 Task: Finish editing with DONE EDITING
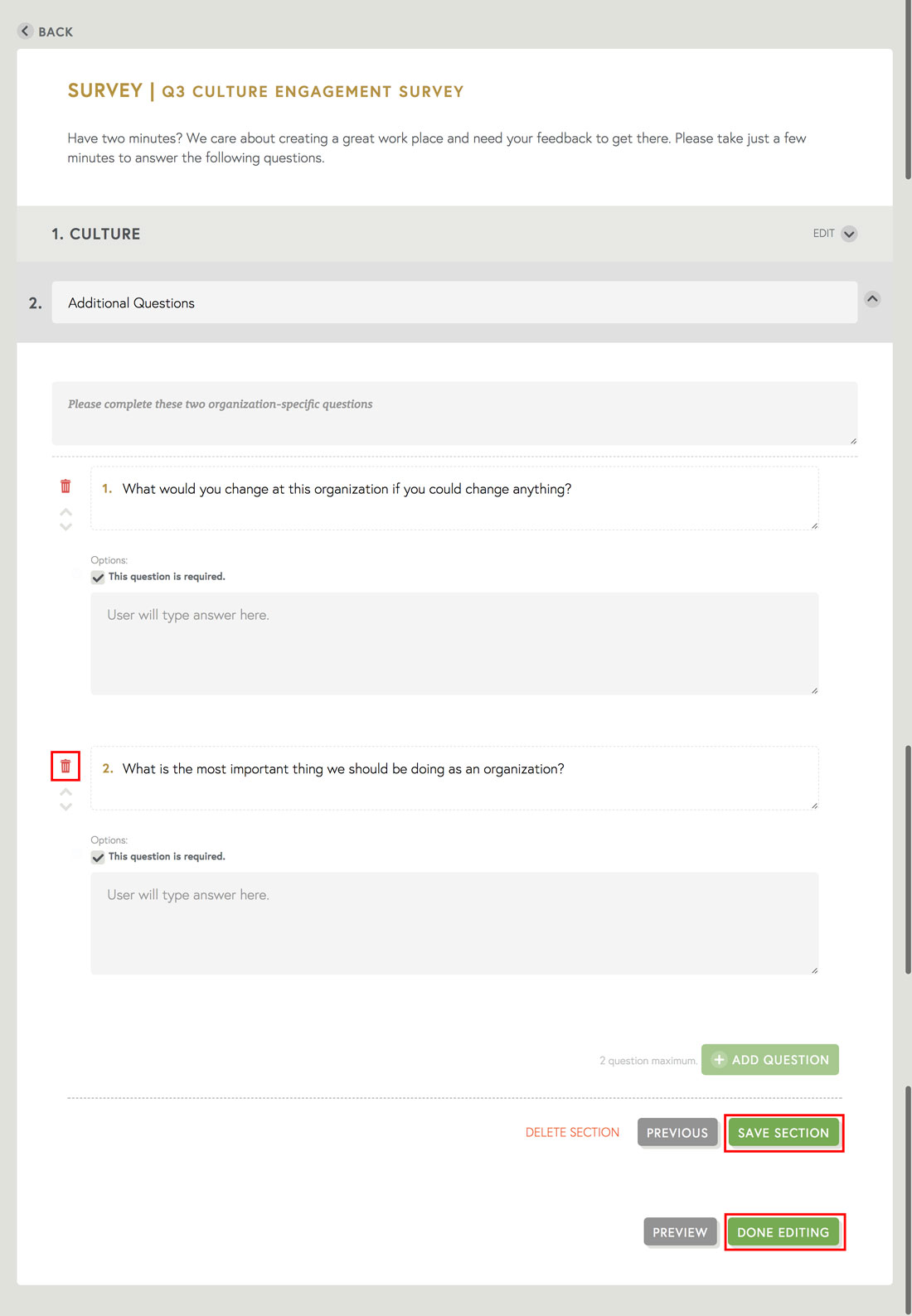[x=783, y=1232]
